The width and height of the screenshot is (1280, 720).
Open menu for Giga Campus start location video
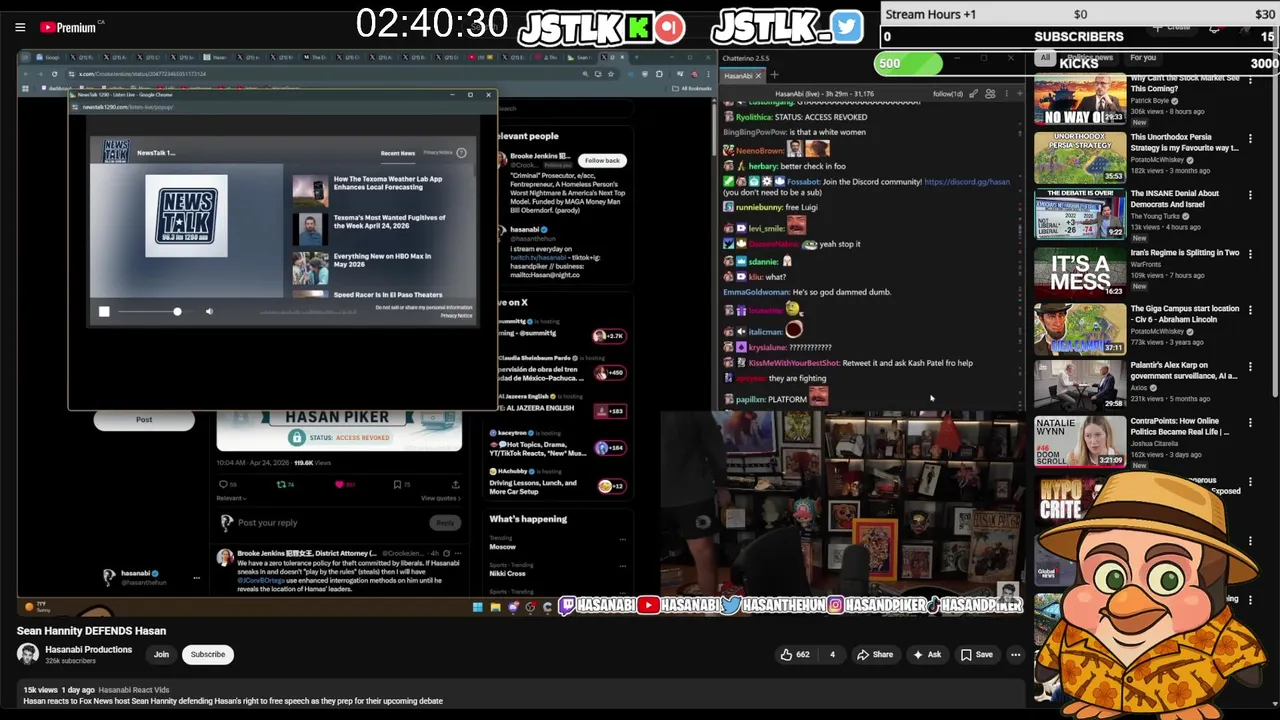point(1250,312)
